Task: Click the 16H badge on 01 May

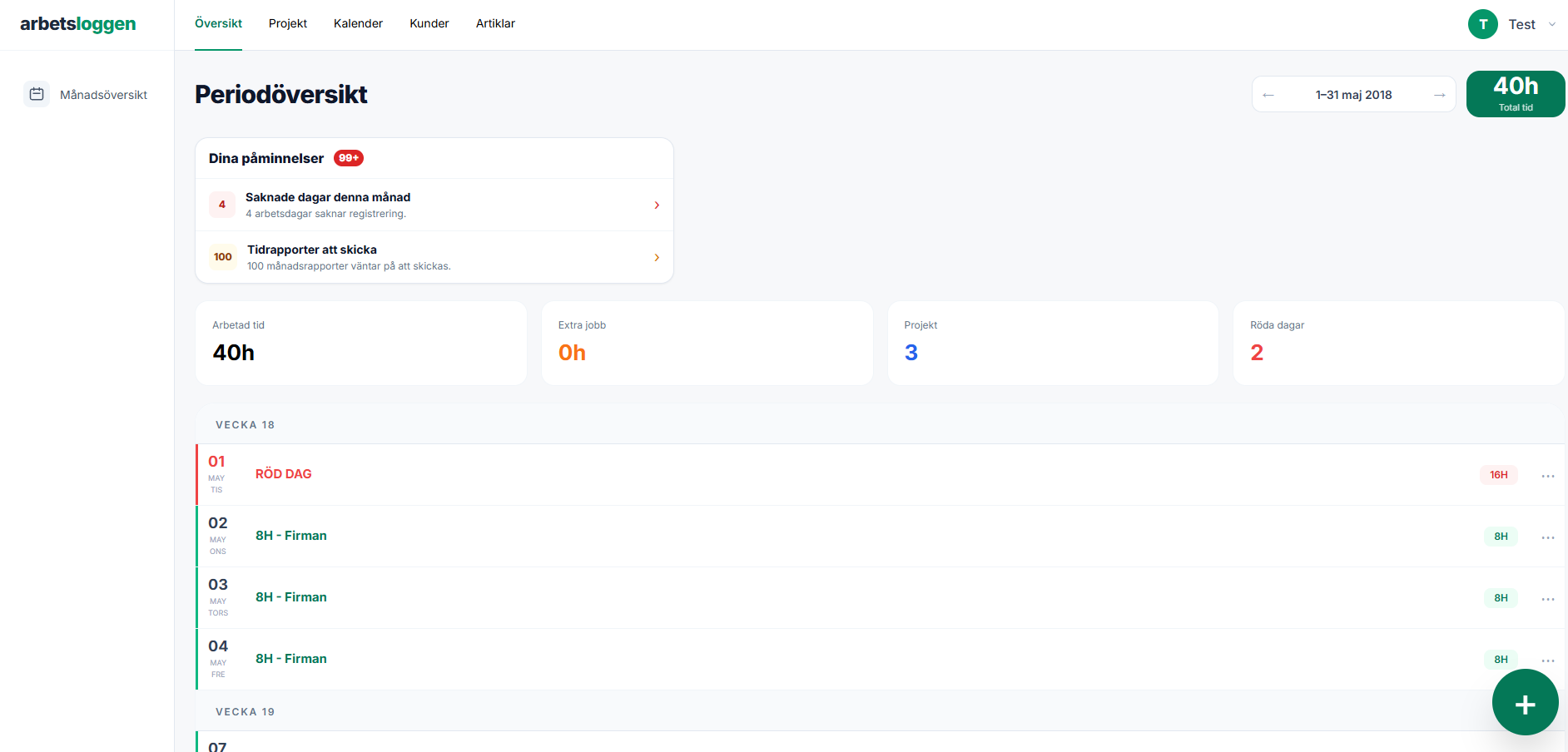Action: pyautogui.click(x=1499, y=475)
